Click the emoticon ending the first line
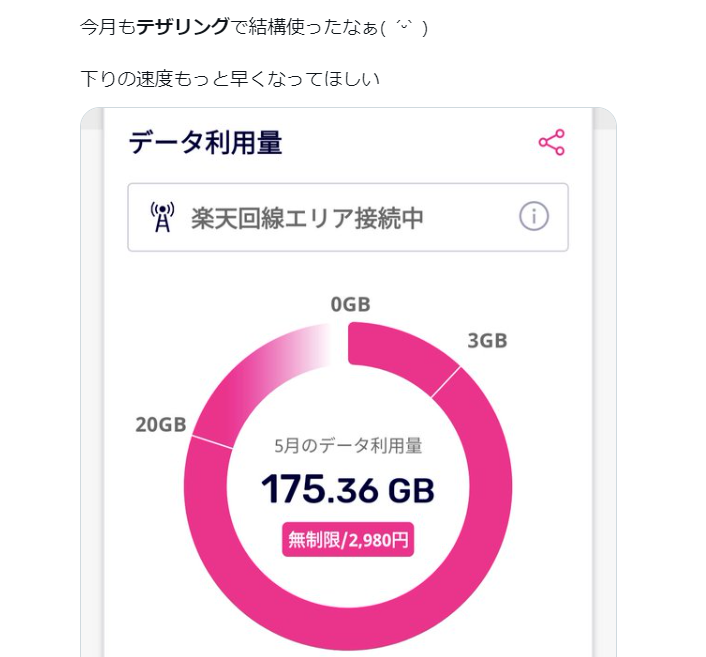 pos(404,27)
